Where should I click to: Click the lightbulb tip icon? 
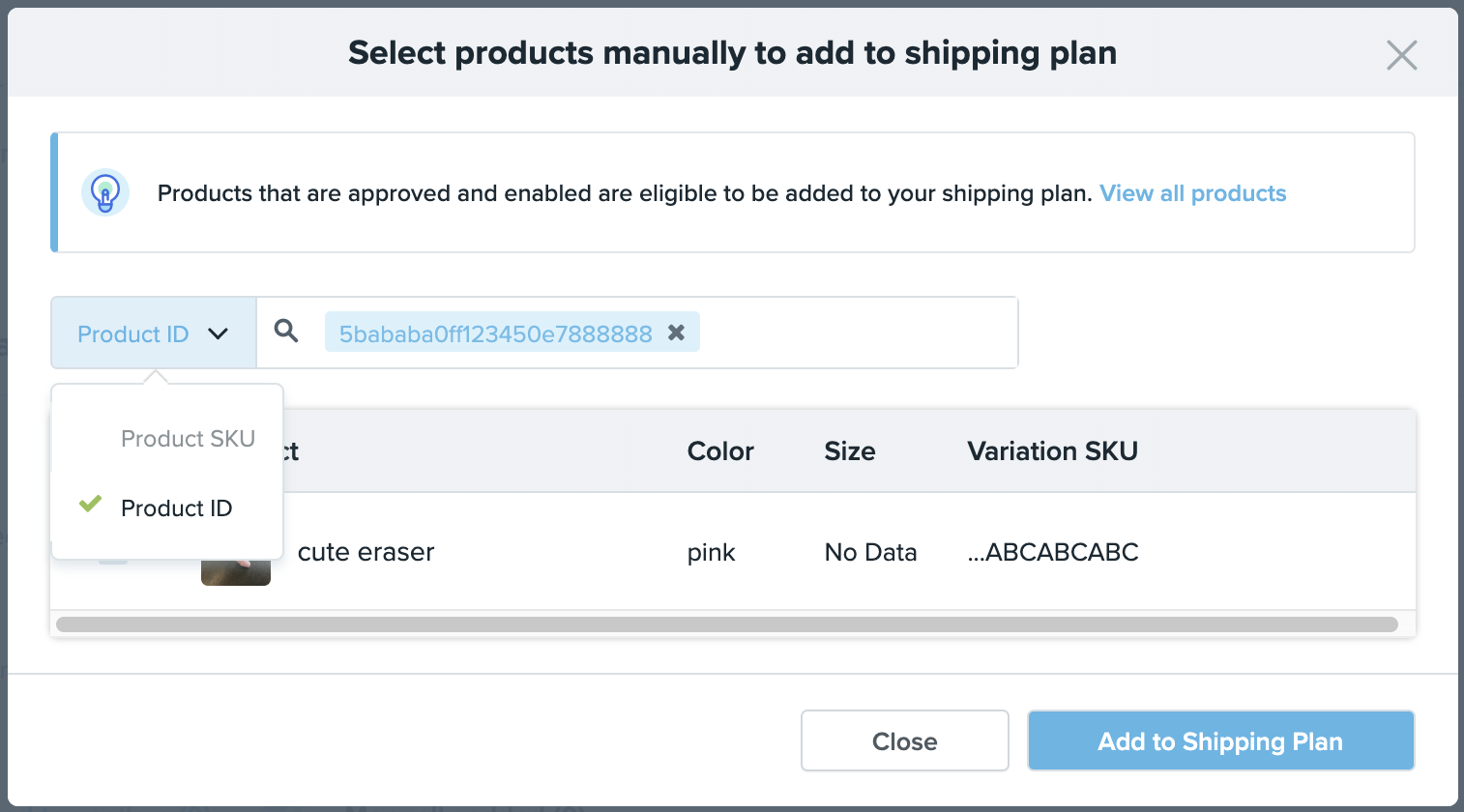105,192
